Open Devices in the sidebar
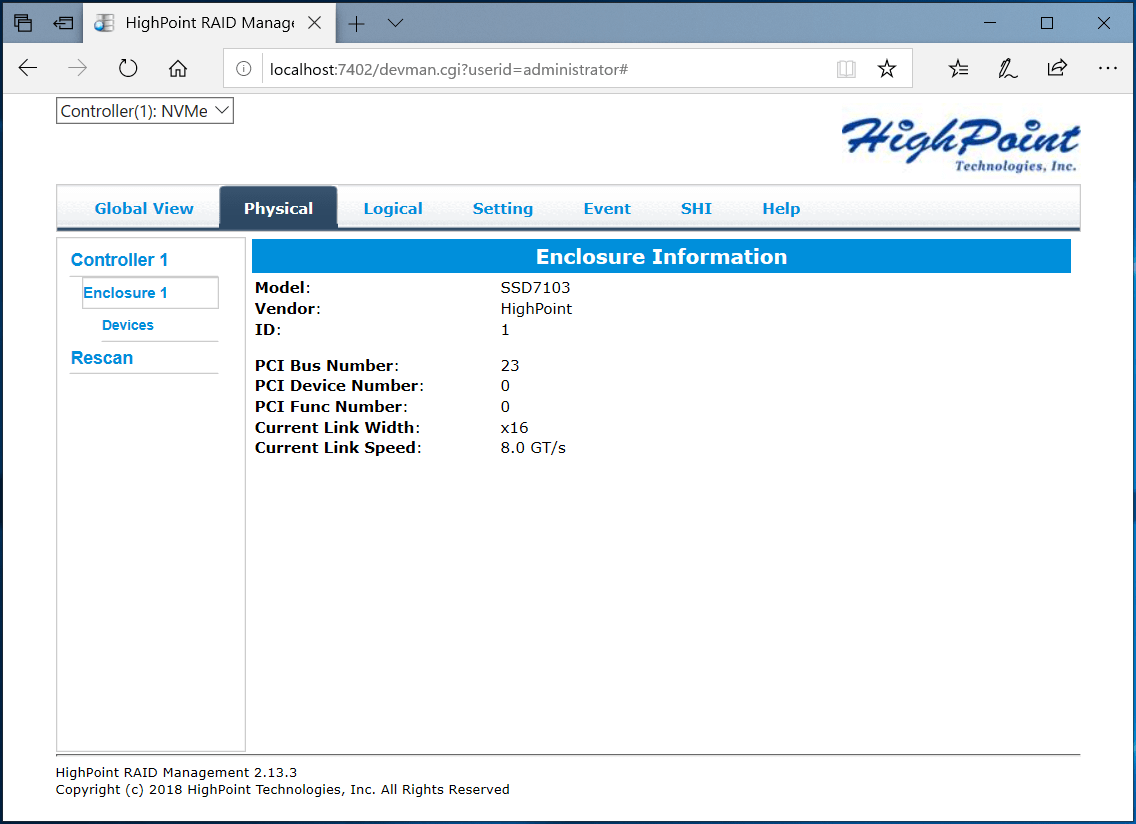The width and height of the screenshot is (1136, 824). [128, 325]
